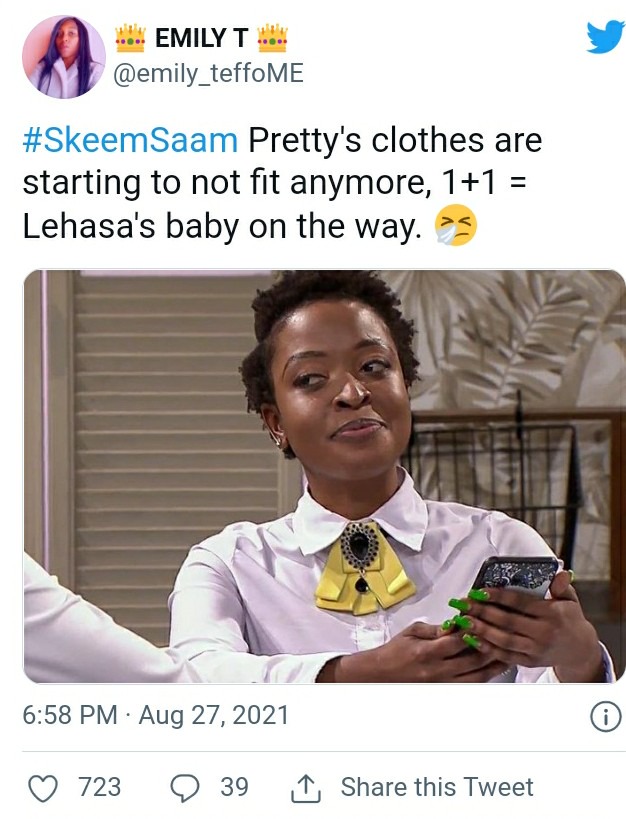
Task: Click the Twitter bird logo
Action: point(605,37)
